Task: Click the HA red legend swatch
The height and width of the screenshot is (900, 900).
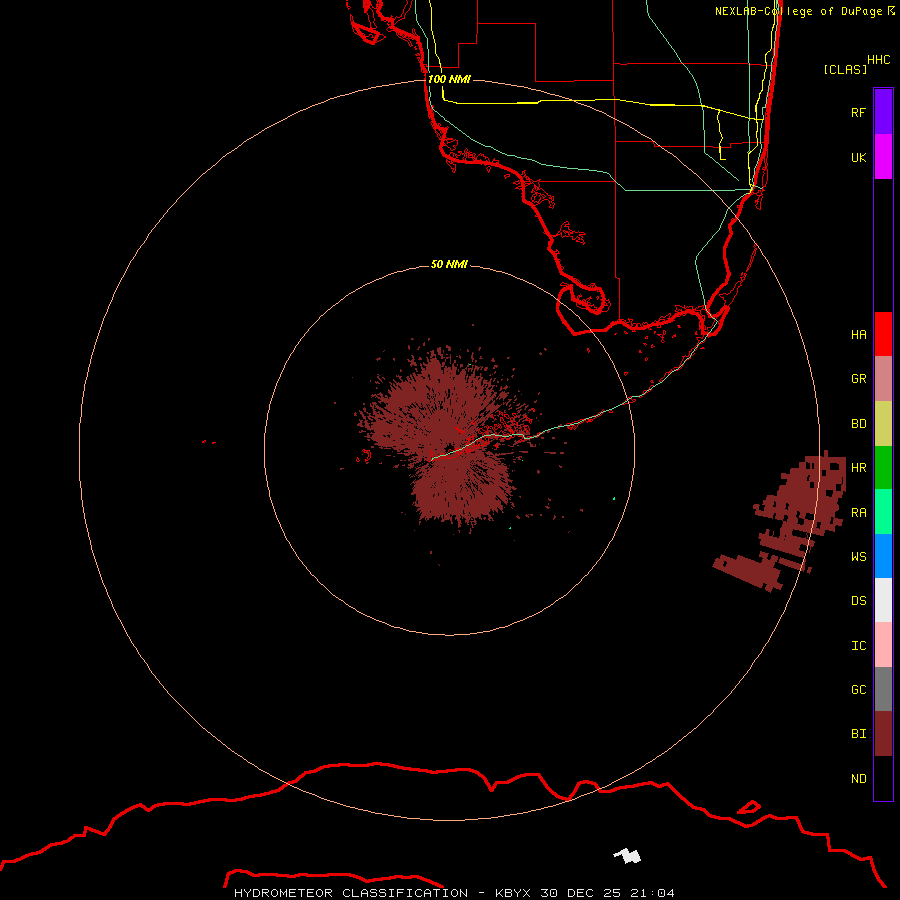Action: click(x=883, y=334)
